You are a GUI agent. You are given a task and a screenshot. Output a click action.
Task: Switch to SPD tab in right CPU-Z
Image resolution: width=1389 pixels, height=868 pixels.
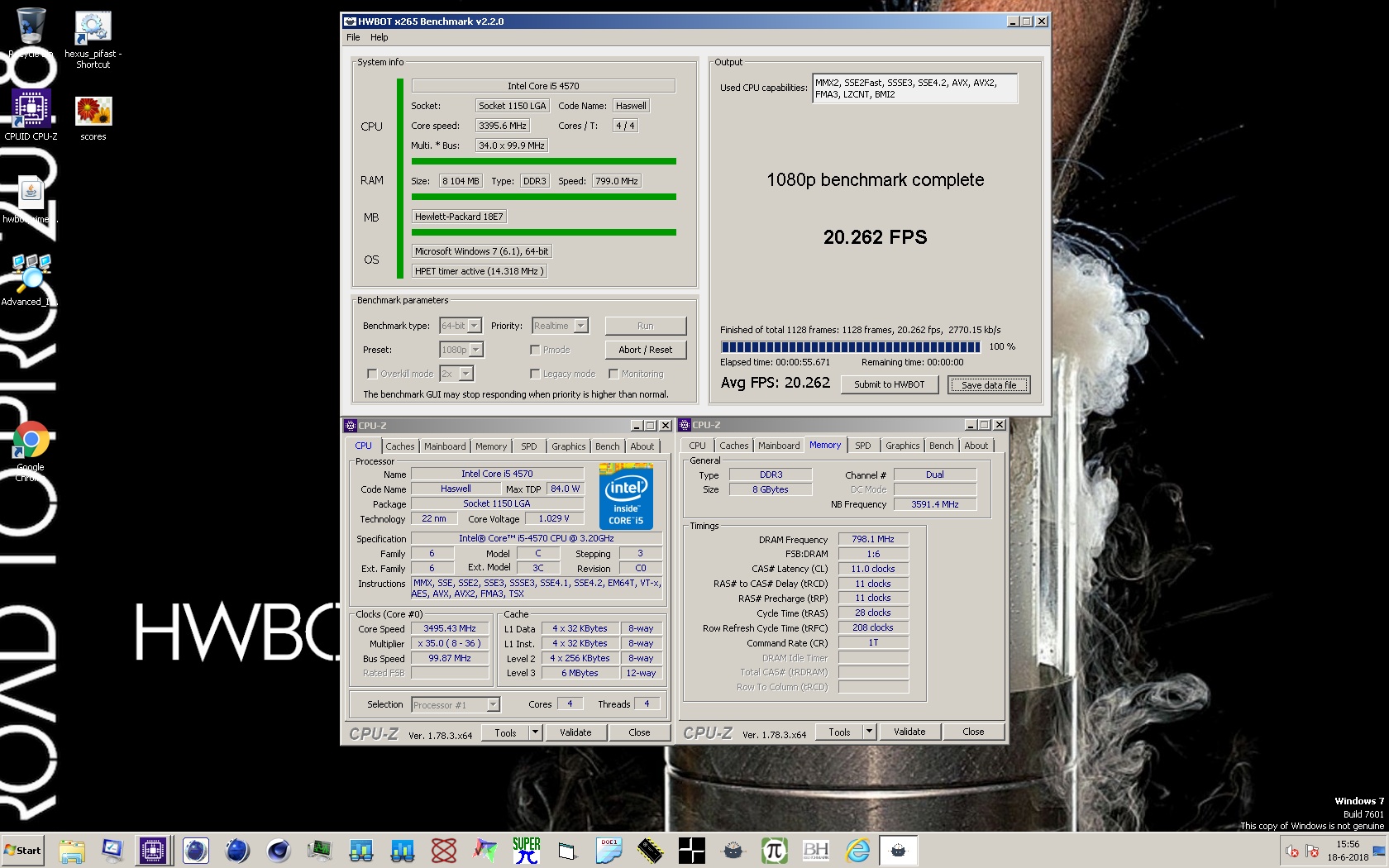[x=862, y=446]
